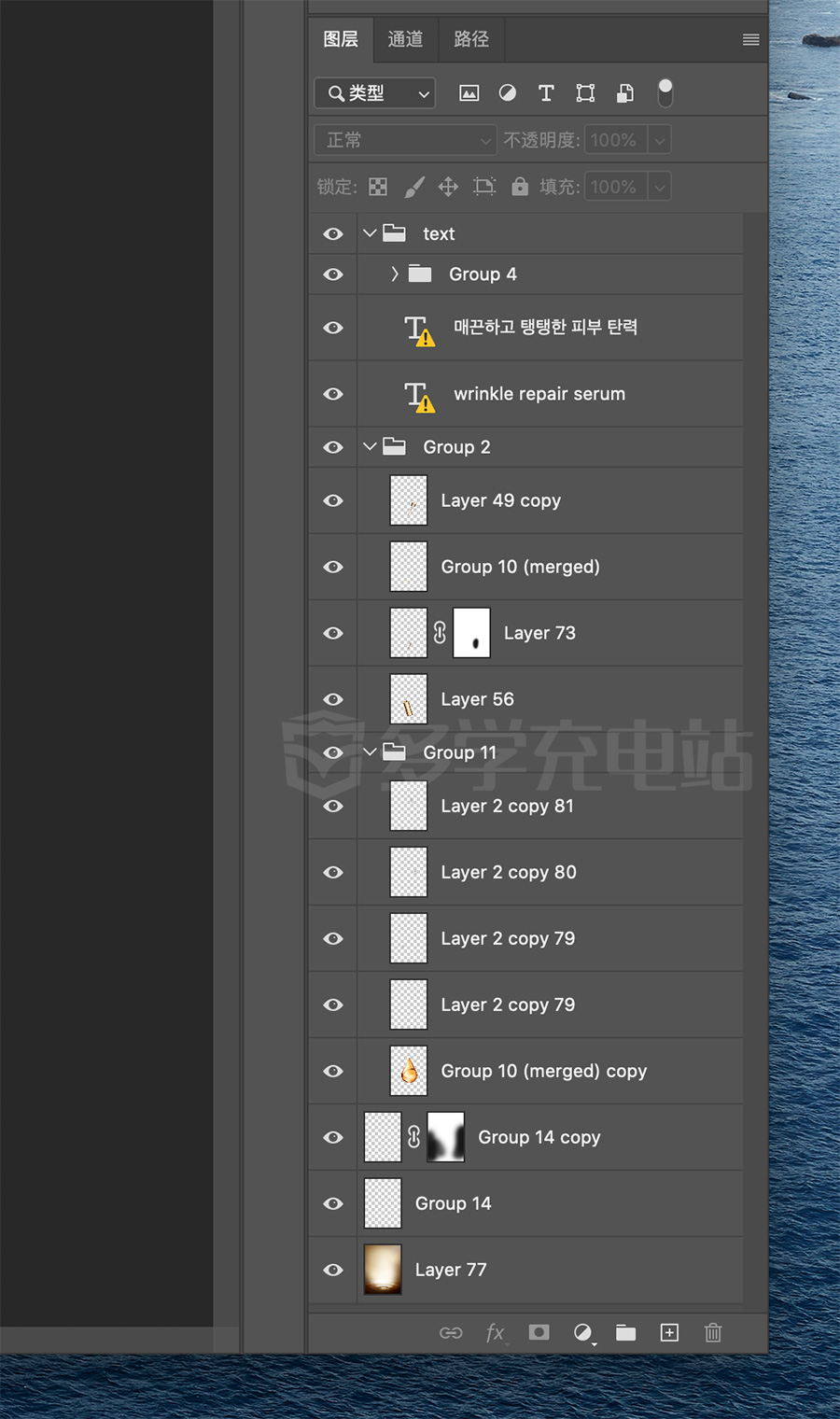Filter layers by adjustment layer type
Image resolution: width=840 pixels, height=1419 pixels.
pos(508,93)
